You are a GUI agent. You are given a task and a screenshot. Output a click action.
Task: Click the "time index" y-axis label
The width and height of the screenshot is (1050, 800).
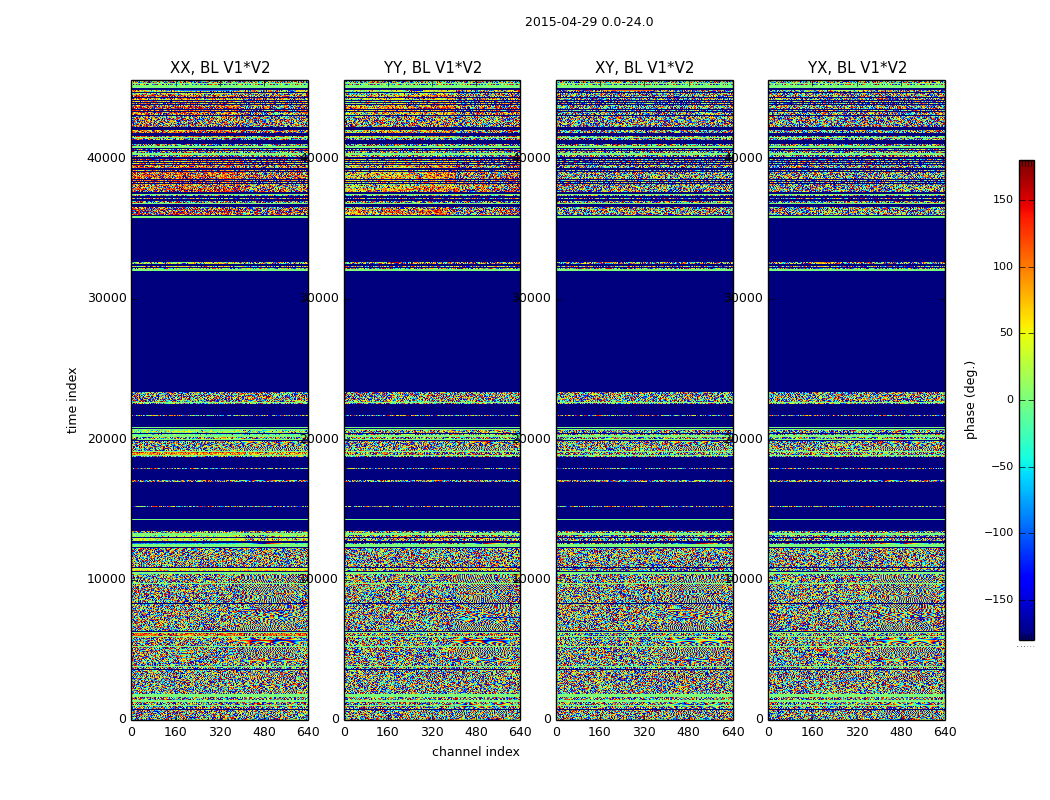pyautogui.click(x=72, y=400)
